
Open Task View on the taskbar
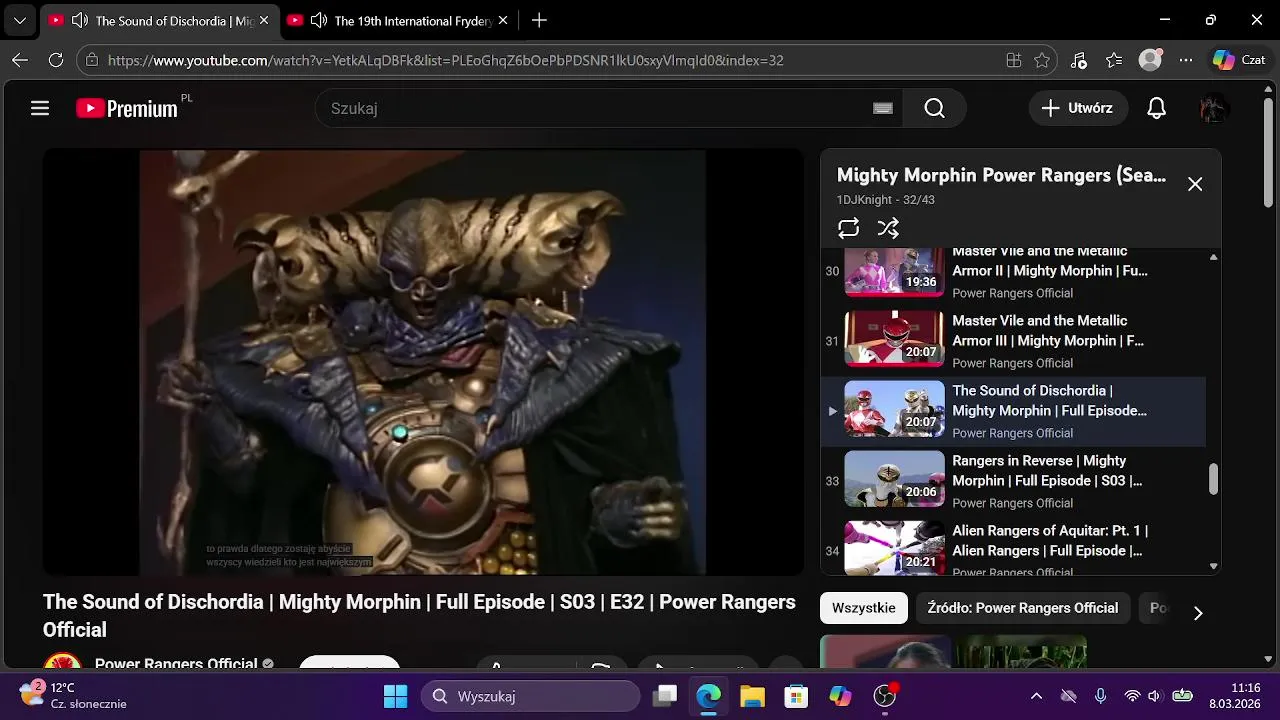click(664, 696)
